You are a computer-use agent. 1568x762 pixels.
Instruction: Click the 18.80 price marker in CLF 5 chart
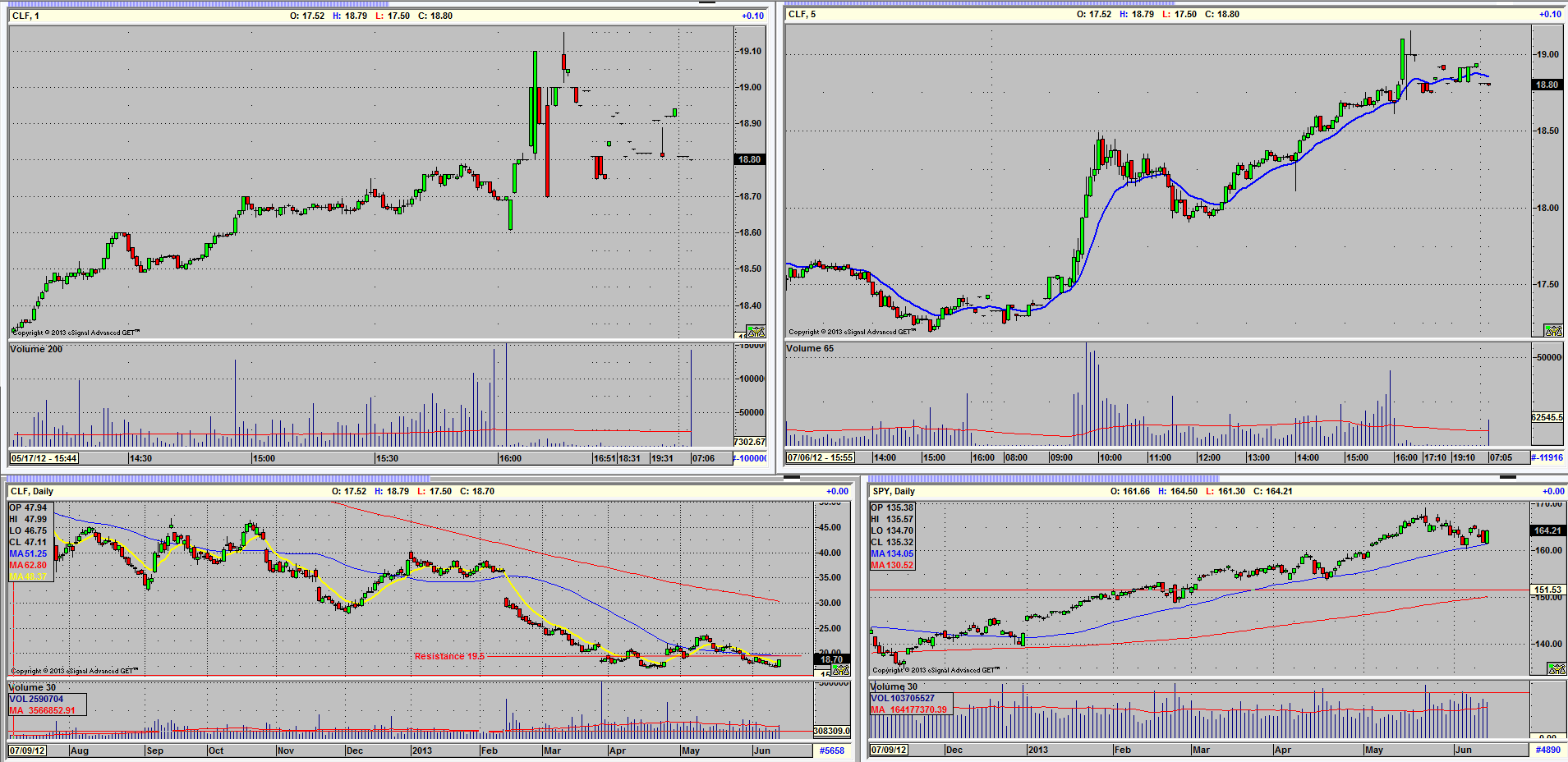(1547, 85)
